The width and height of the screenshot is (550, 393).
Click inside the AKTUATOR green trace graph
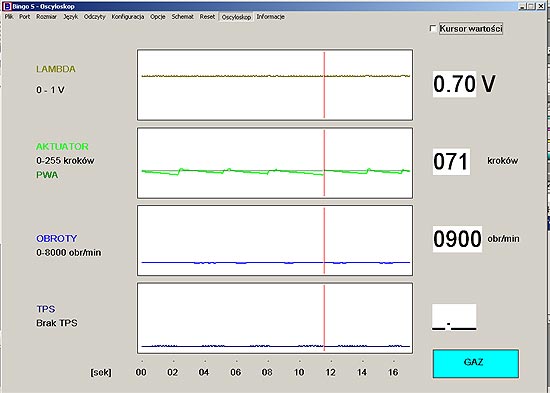(275, 163)
